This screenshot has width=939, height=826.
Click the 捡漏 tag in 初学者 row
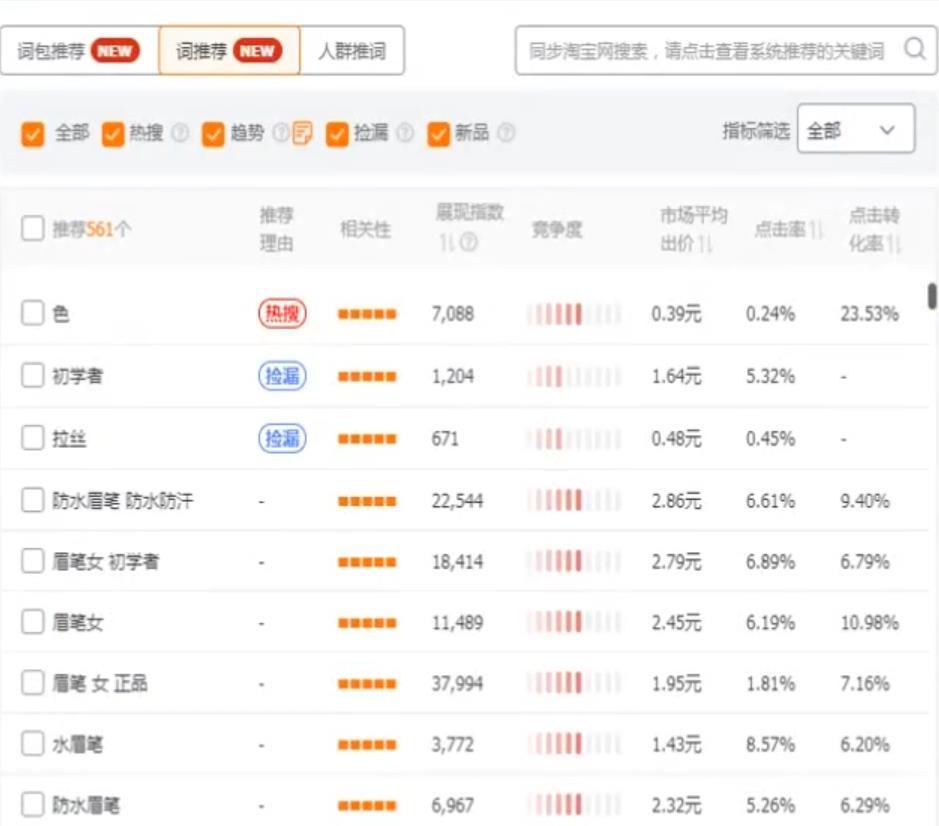pos(282,376)
